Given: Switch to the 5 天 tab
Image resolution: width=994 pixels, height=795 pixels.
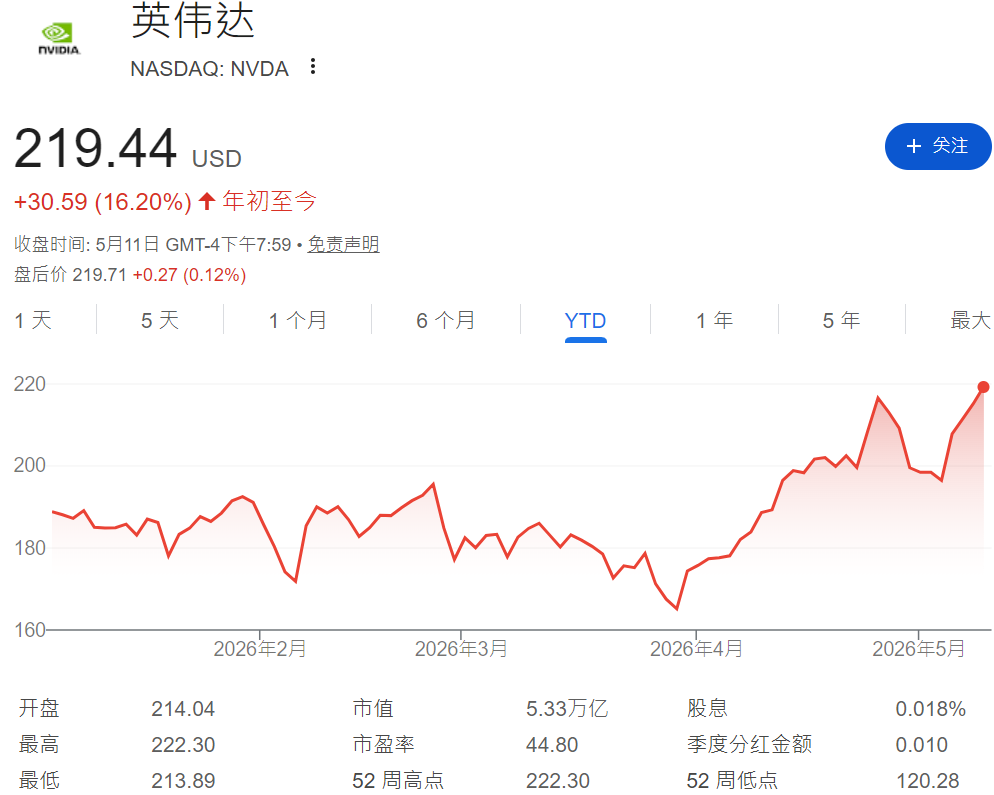Looking at the screenshot, I should pos(160,320).
